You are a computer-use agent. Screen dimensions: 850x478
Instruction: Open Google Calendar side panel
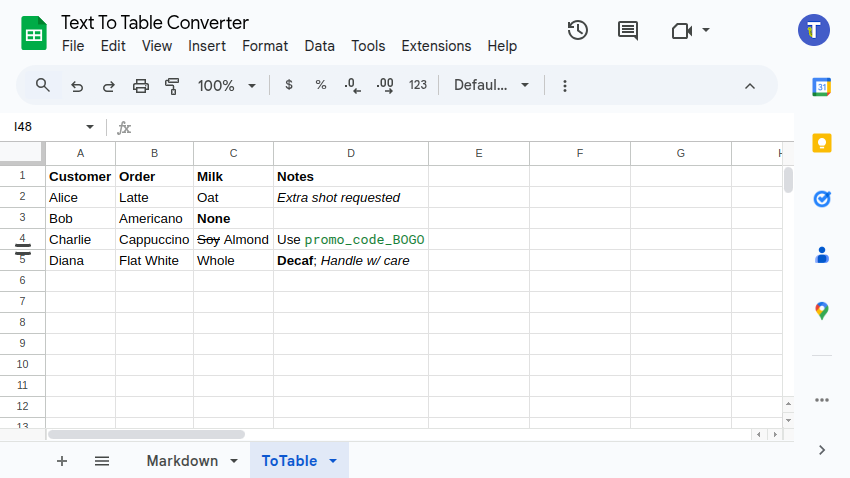tap(822, 87)
